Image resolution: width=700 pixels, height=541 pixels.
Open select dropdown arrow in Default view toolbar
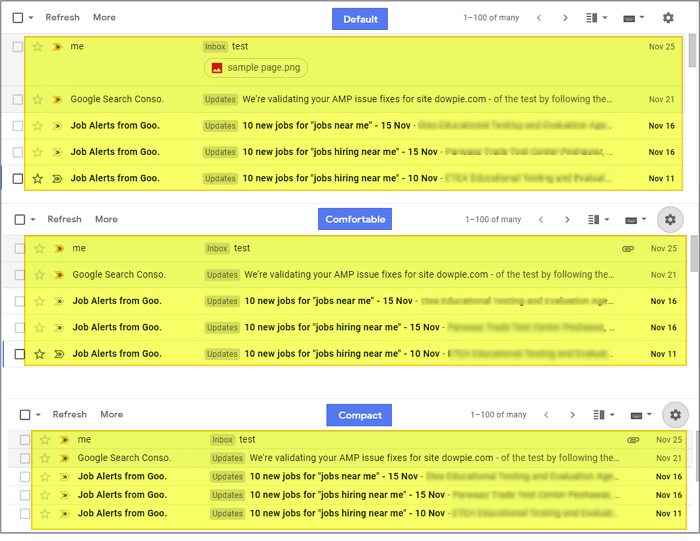[x=31, y=18]
